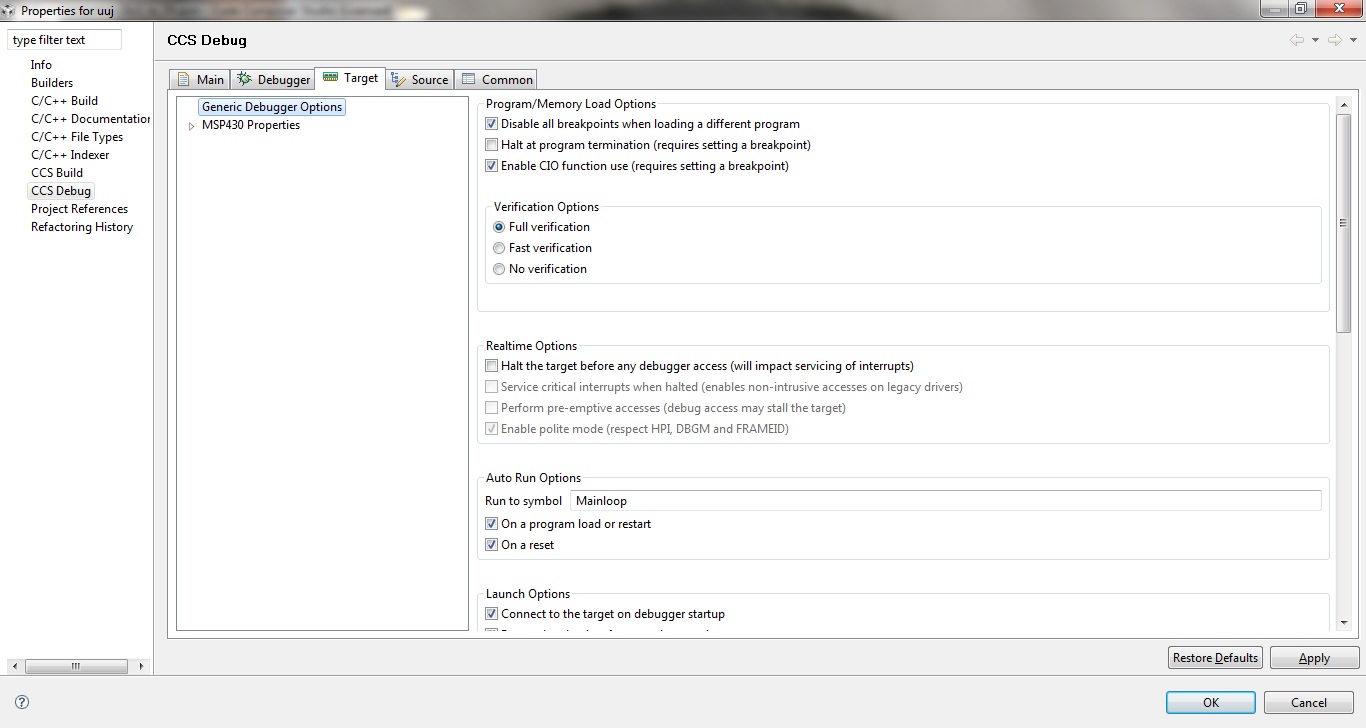1366x728 pixels.
Task: Click scroll down arrow of options panel
Action: coord(1344,623)
